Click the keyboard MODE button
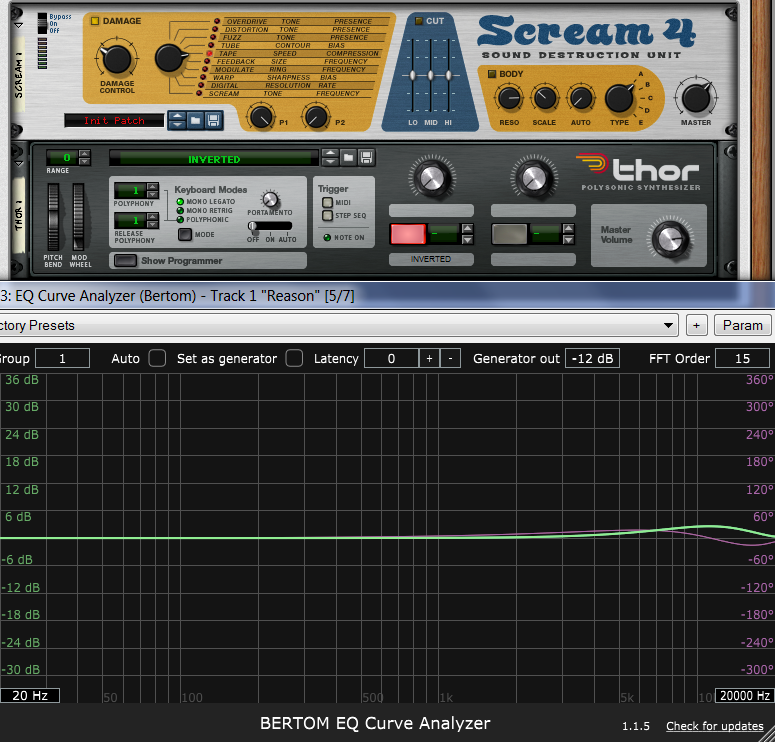Viewport: 775px width, 742px height. (185, 234)
